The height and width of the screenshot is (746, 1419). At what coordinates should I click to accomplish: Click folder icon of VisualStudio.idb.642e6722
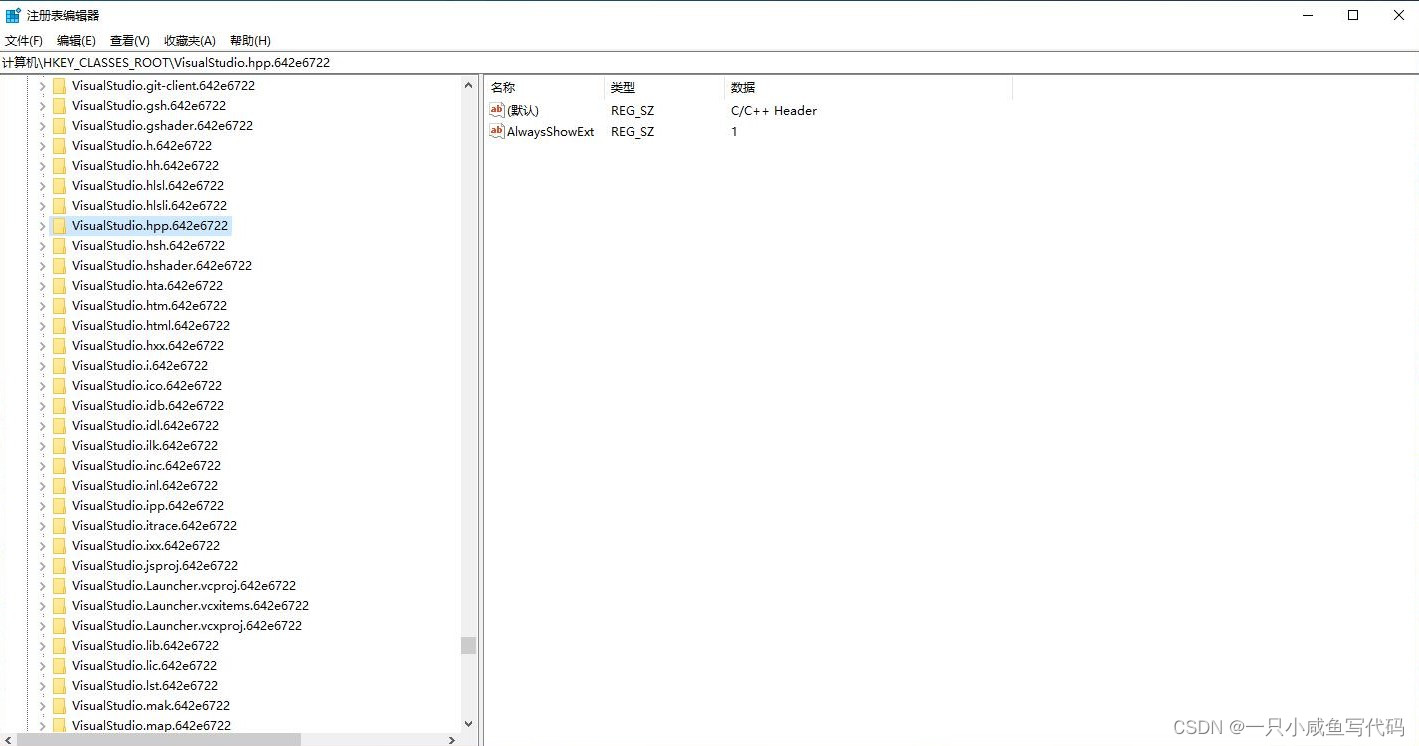click(59, 406)
